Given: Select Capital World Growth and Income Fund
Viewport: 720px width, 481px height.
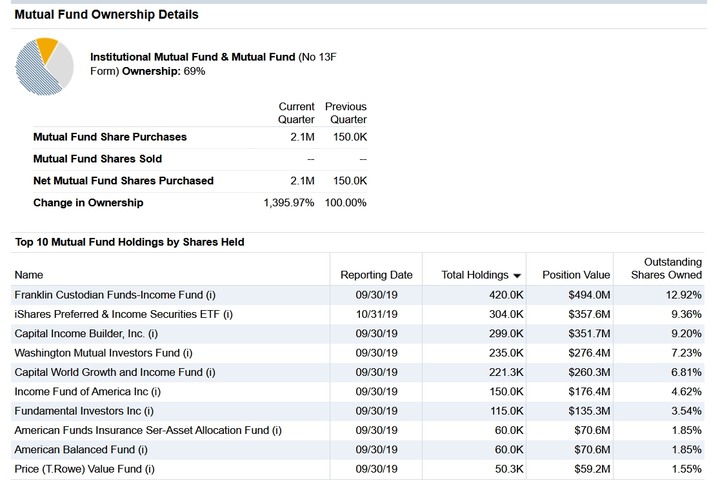Looking at the screenshot, I should point(115,372).
